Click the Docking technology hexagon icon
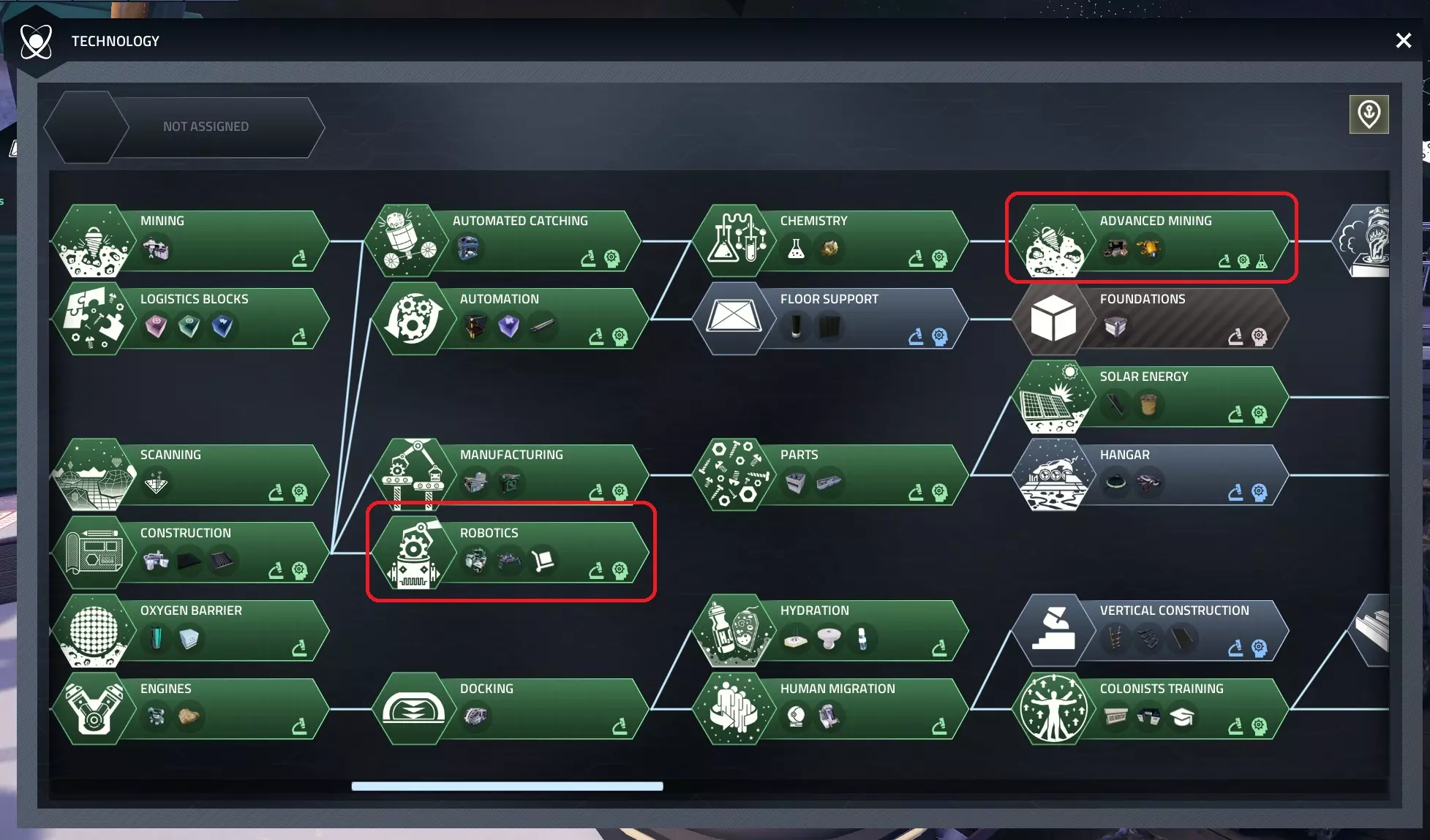The image size is (1430, 840). (413, 708)
